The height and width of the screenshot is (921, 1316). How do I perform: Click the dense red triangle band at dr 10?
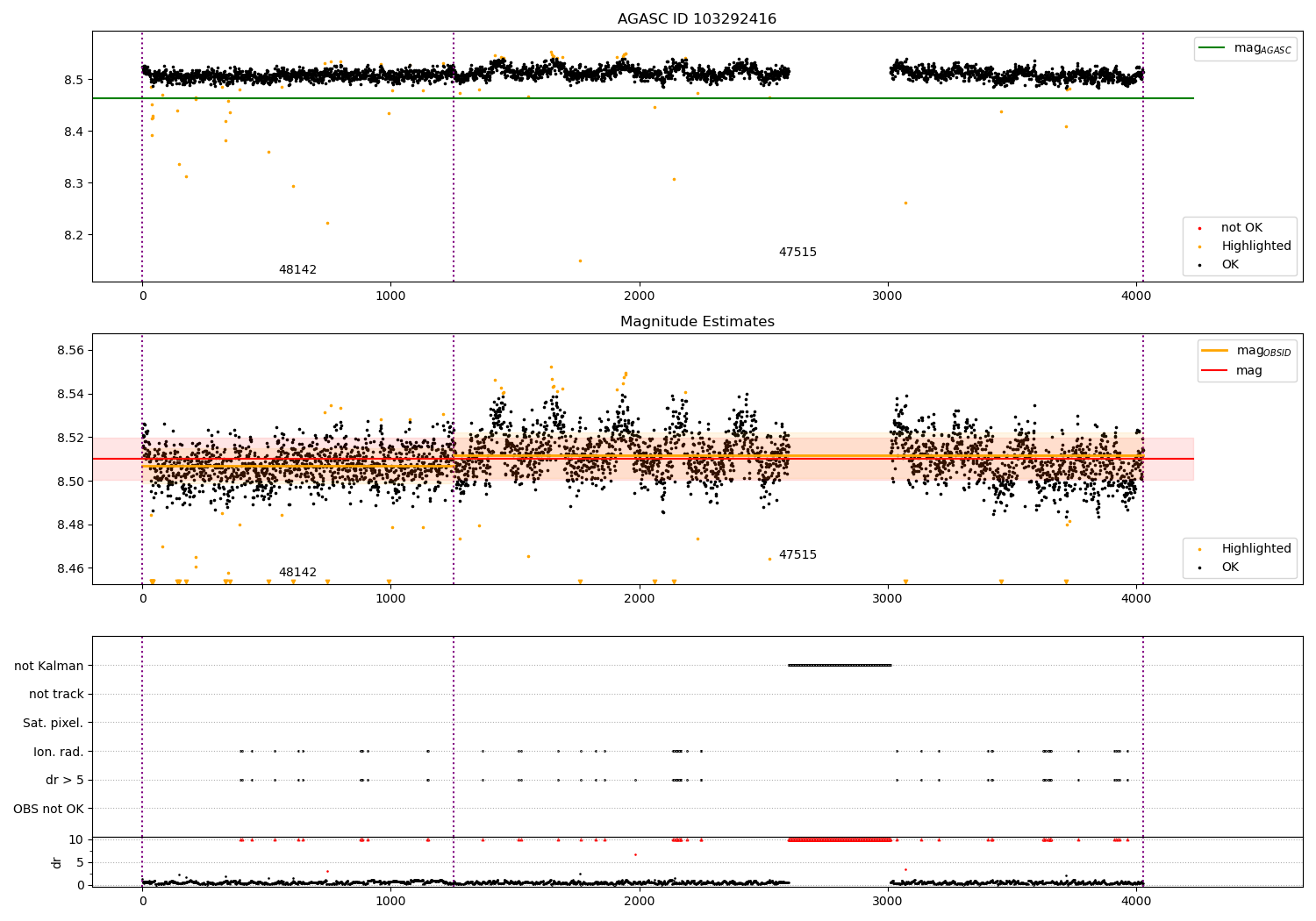[x=840, y=839]
